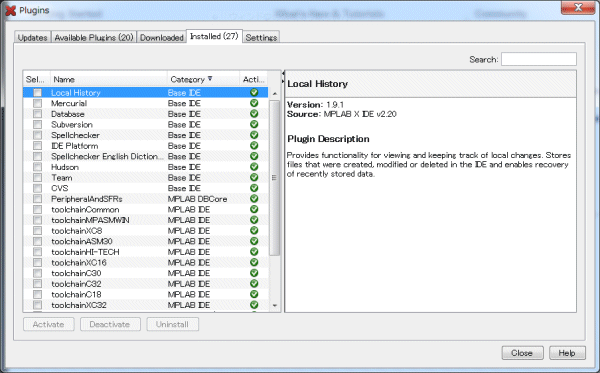Select the toolchainXC16 row
Viewport: 600px width, 373px height.
click(x=145, y=262)
